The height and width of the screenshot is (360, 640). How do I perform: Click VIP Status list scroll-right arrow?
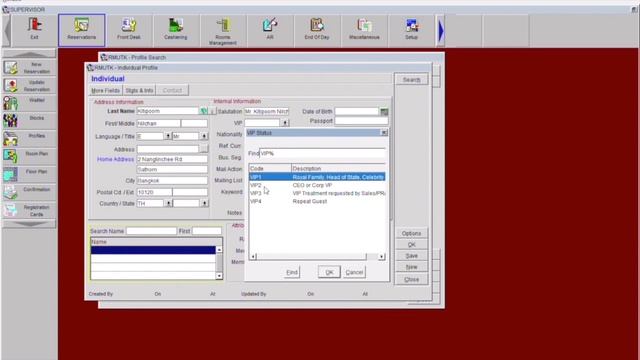tap(381, 256)
